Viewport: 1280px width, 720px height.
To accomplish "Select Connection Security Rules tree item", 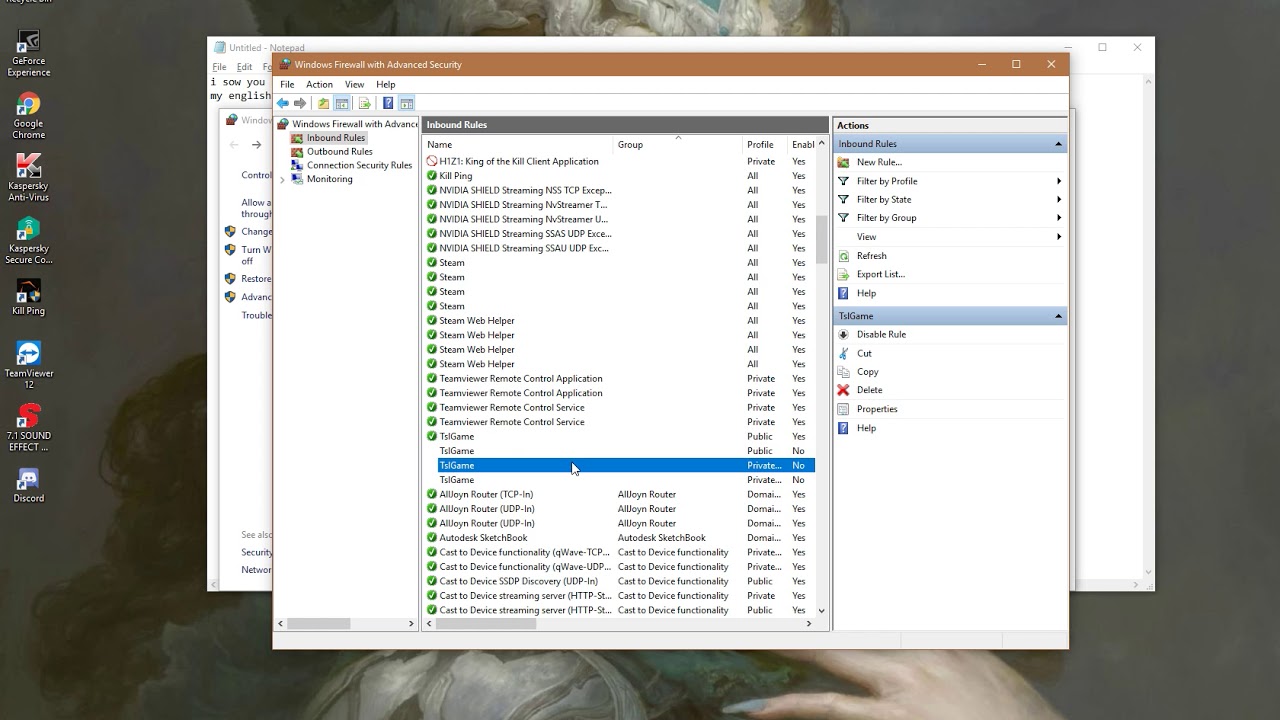I will [359, 165].
